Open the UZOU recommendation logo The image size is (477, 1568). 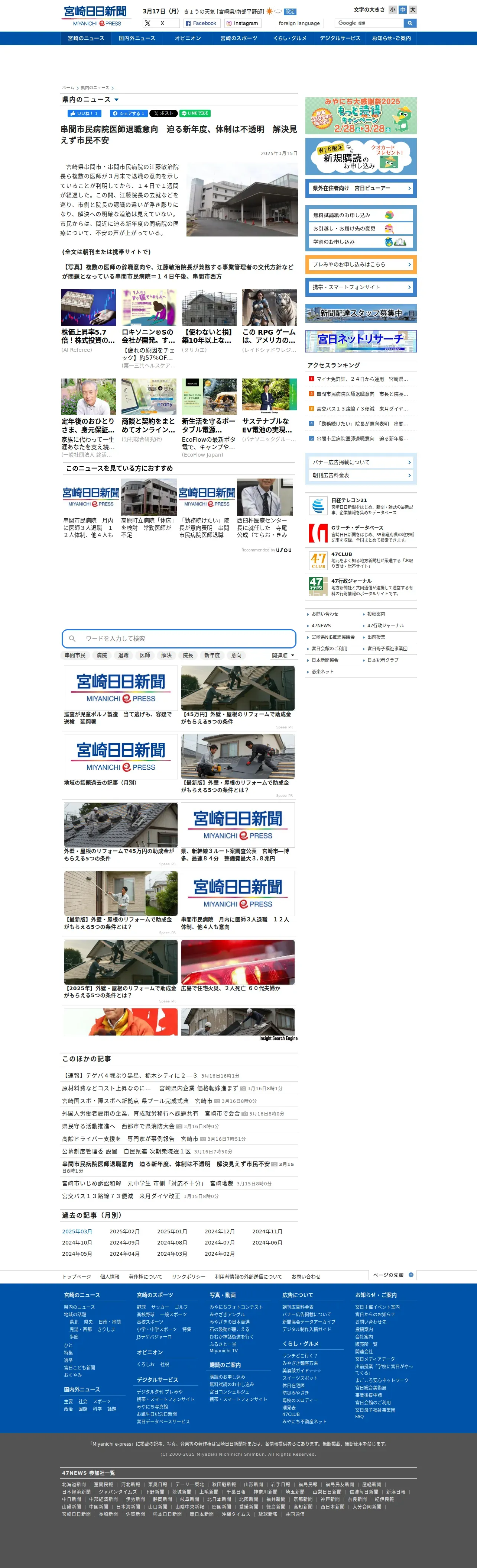(x=284, y=550)
